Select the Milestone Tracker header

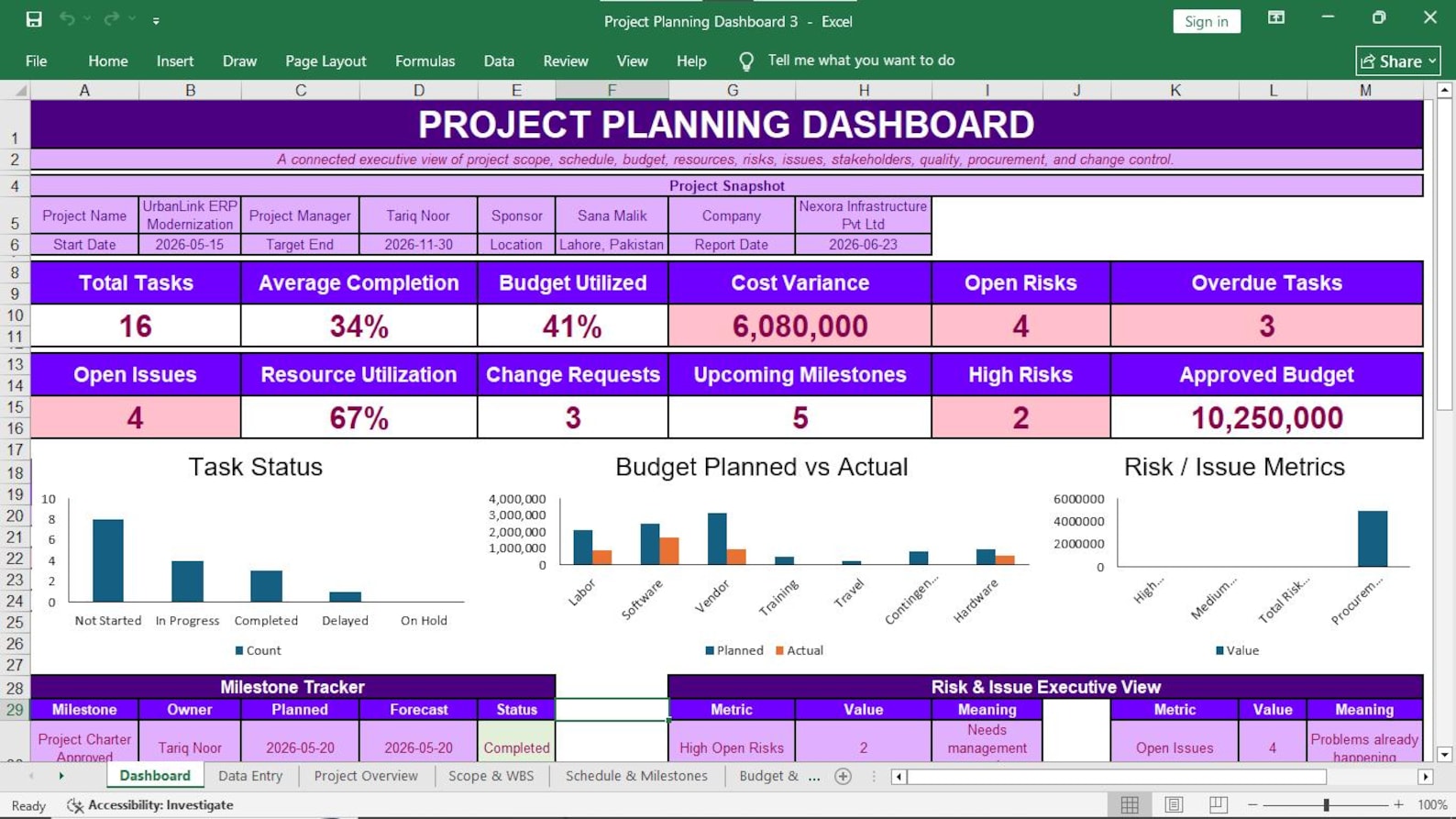pyautogui.click(x=292, y=687)
